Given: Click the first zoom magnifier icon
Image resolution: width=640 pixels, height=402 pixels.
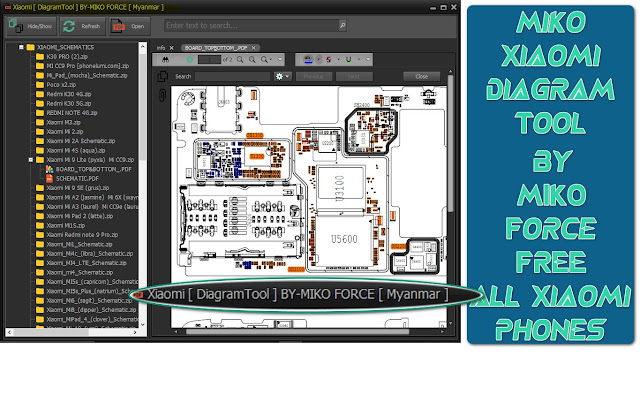Looking at the screenshot, I should (x=240, y=60).
